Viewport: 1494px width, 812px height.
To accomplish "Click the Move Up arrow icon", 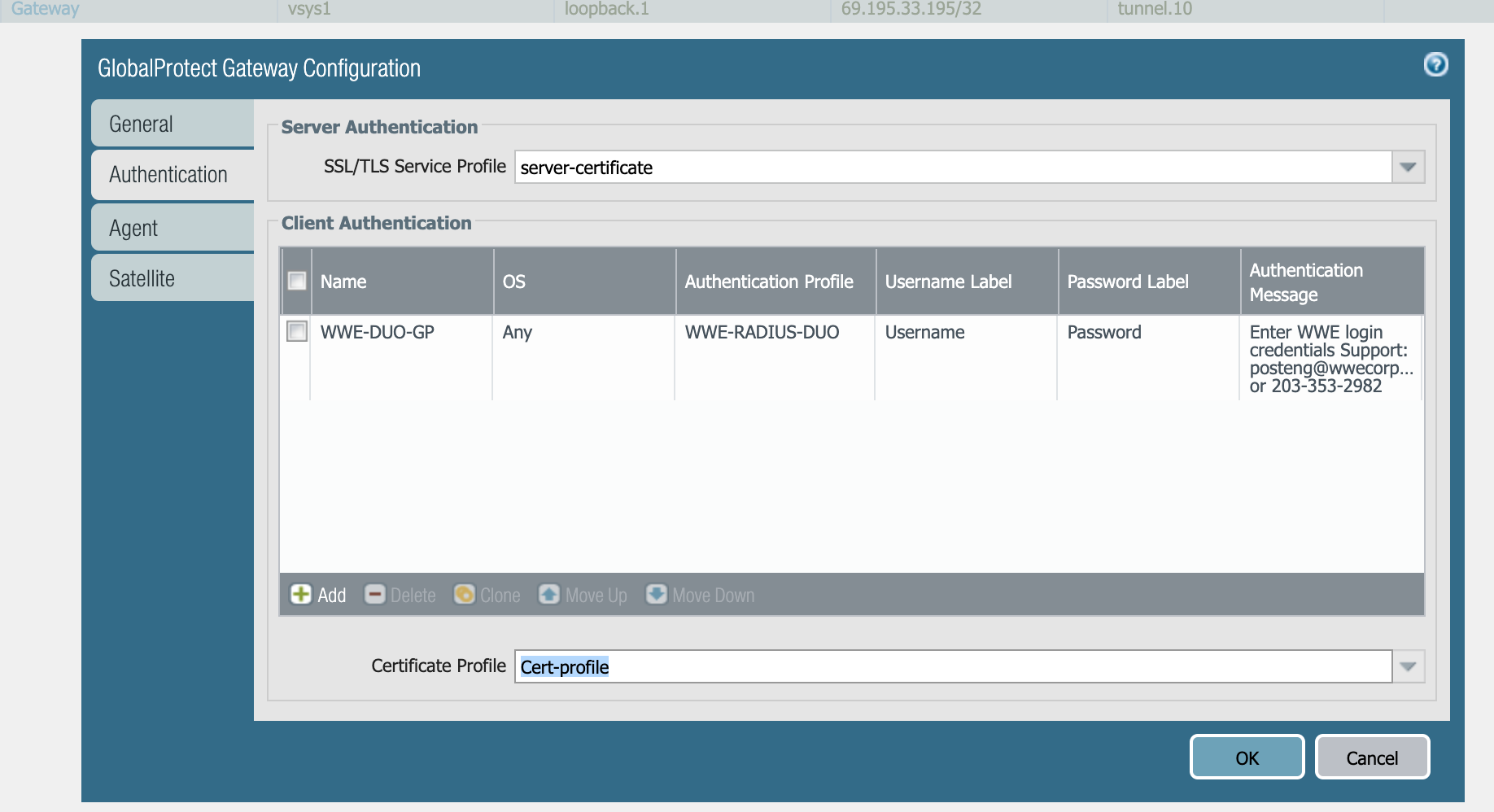I will [549, 595].
